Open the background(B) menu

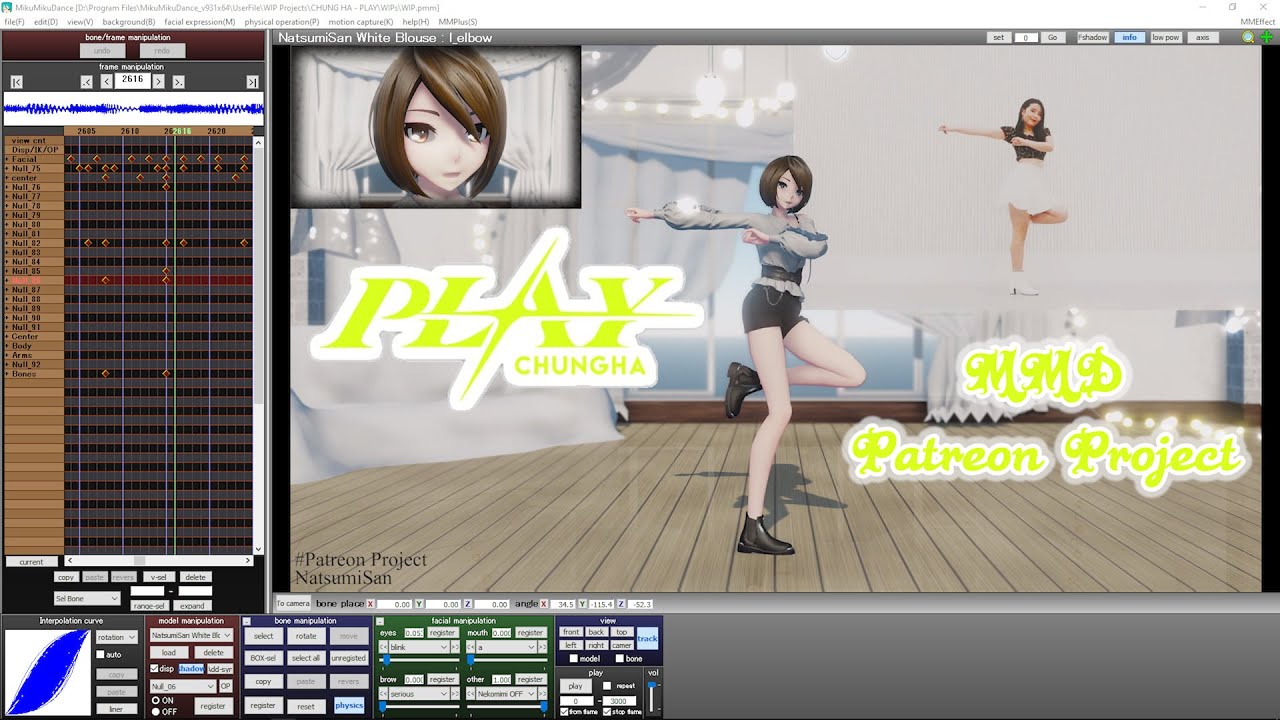(x=128, y=21)
